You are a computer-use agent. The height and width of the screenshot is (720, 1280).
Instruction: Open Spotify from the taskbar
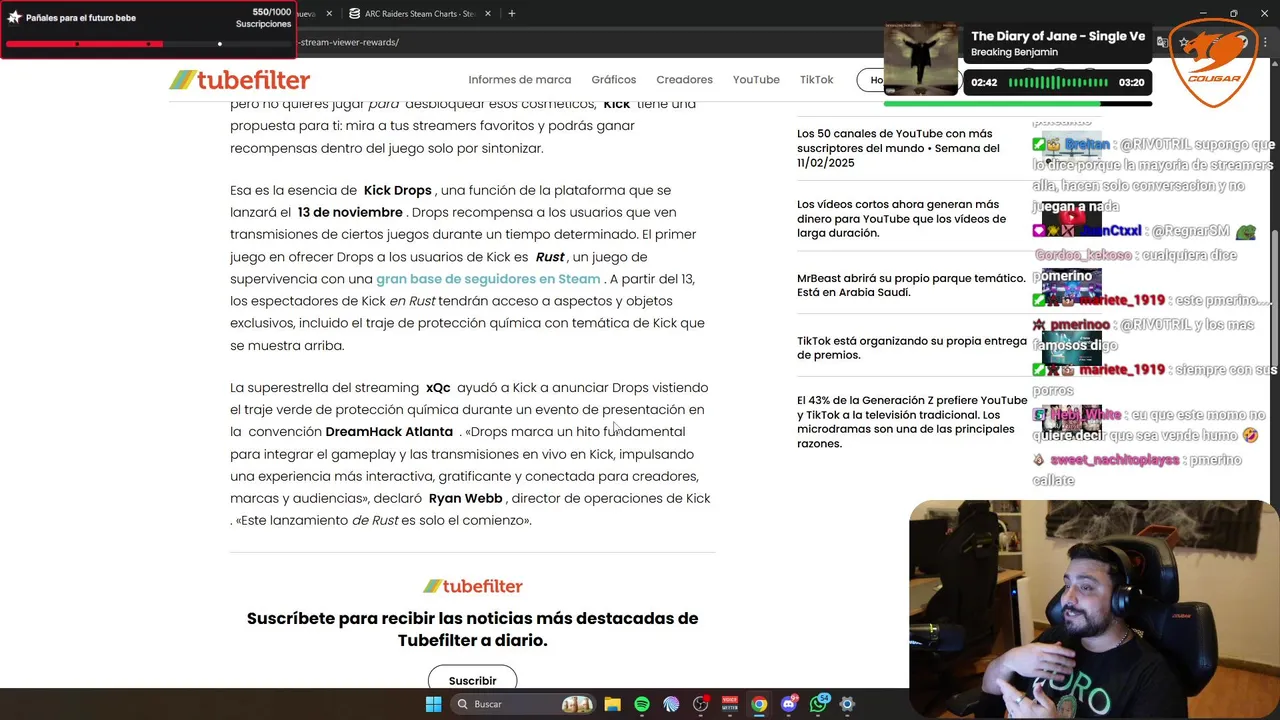click(642, 704)
